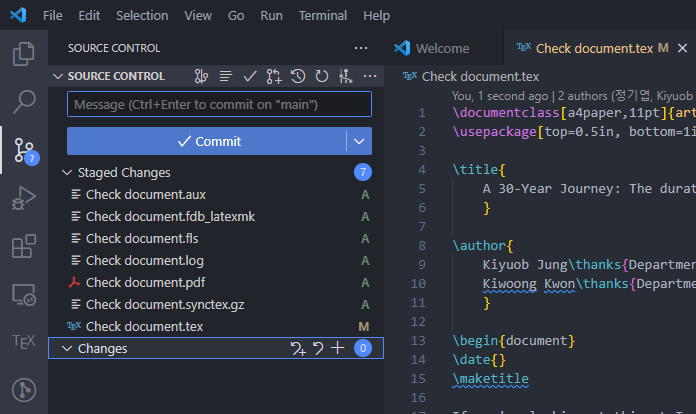Click the branch graph icon in Source Control toolbar
This screenshot has width=696, height=414.
pyautogui.click(x=201, y=76)
